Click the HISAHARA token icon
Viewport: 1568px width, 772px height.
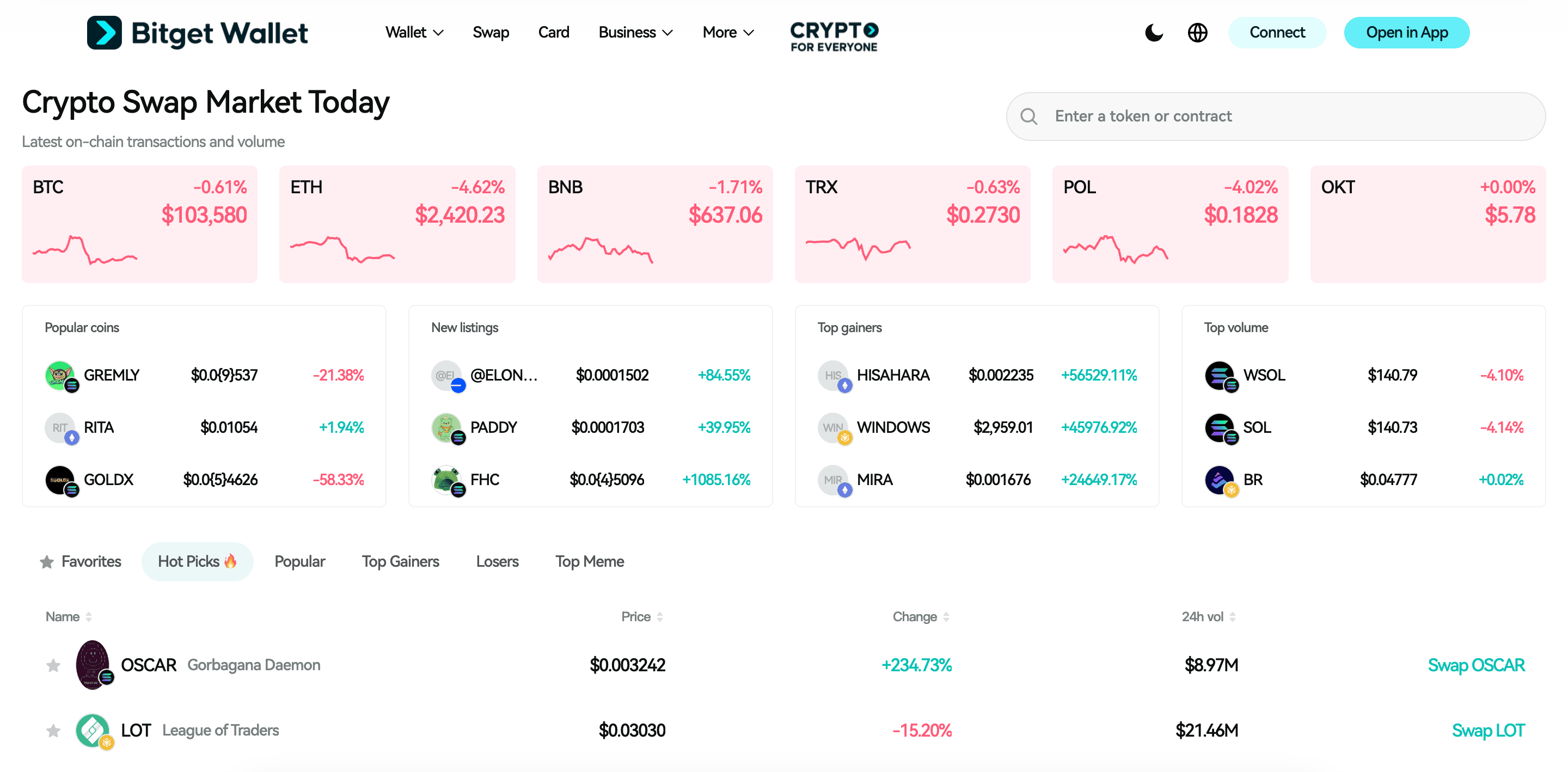tap(832, 375)
